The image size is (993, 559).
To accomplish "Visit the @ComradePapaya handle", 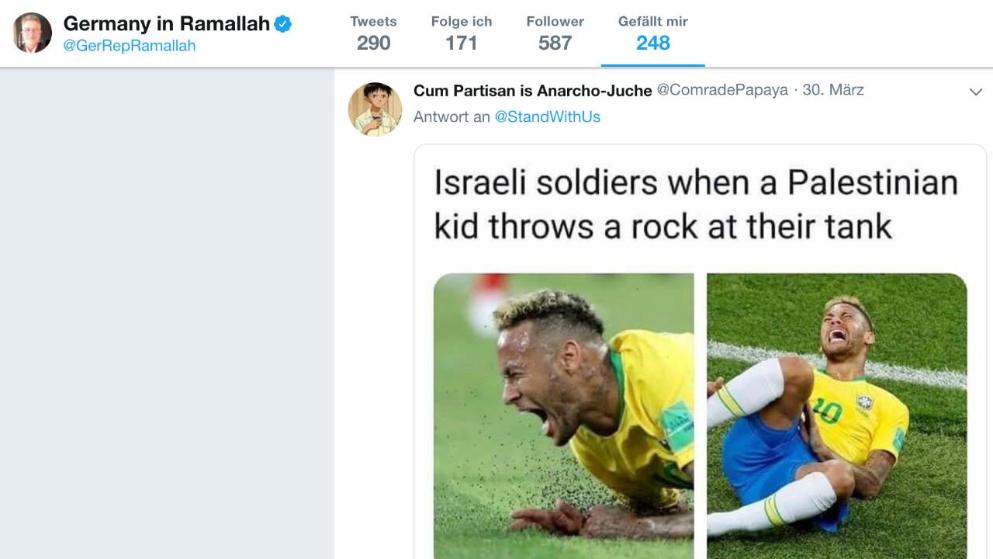I will pos(722,91).
